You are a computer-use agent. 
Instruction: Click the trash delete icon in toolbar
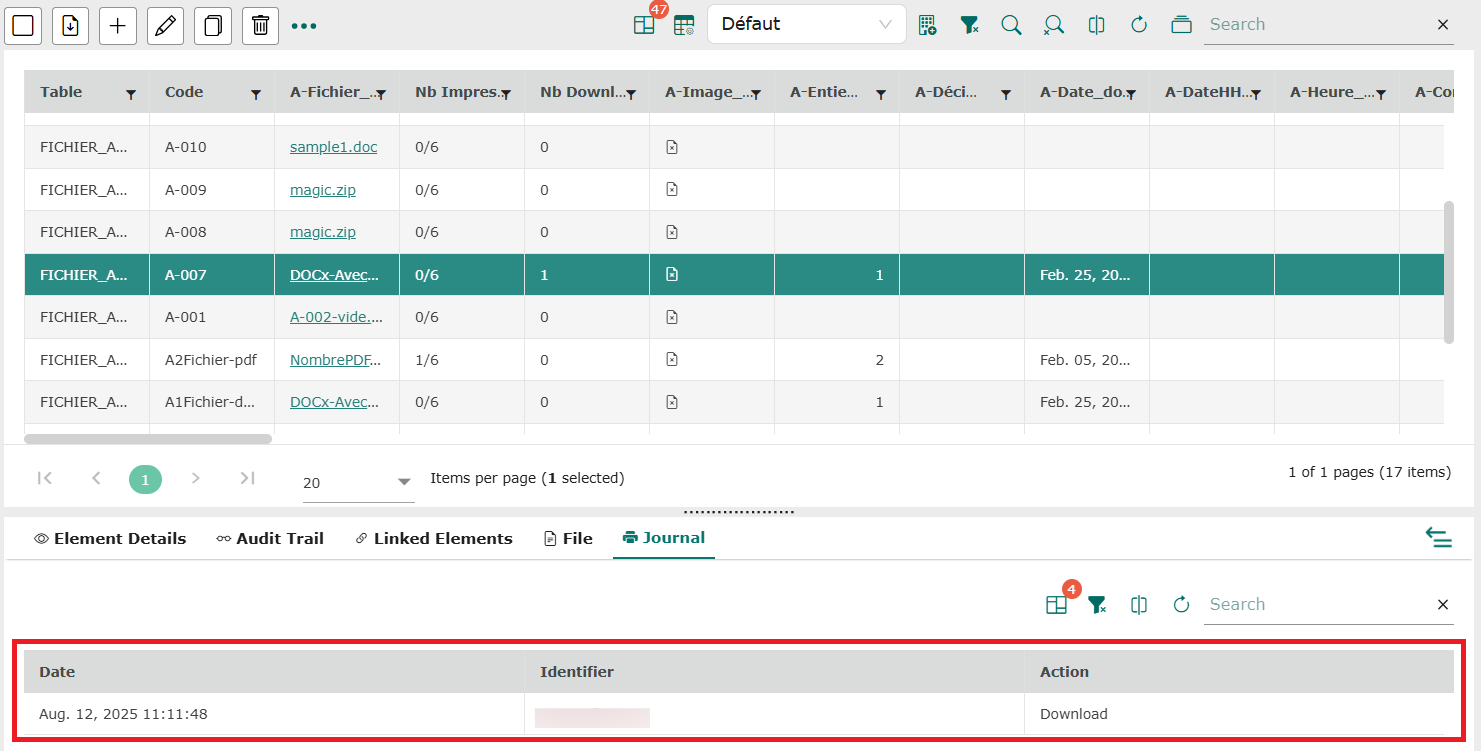coord(260,25)
